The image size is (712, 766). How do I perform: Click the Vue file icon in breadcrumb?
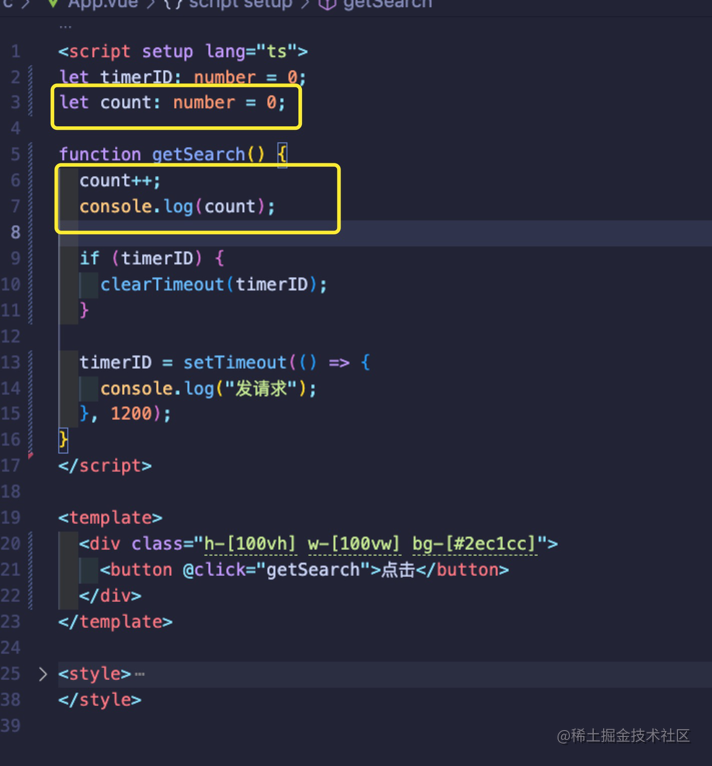(x=53, y=4)
